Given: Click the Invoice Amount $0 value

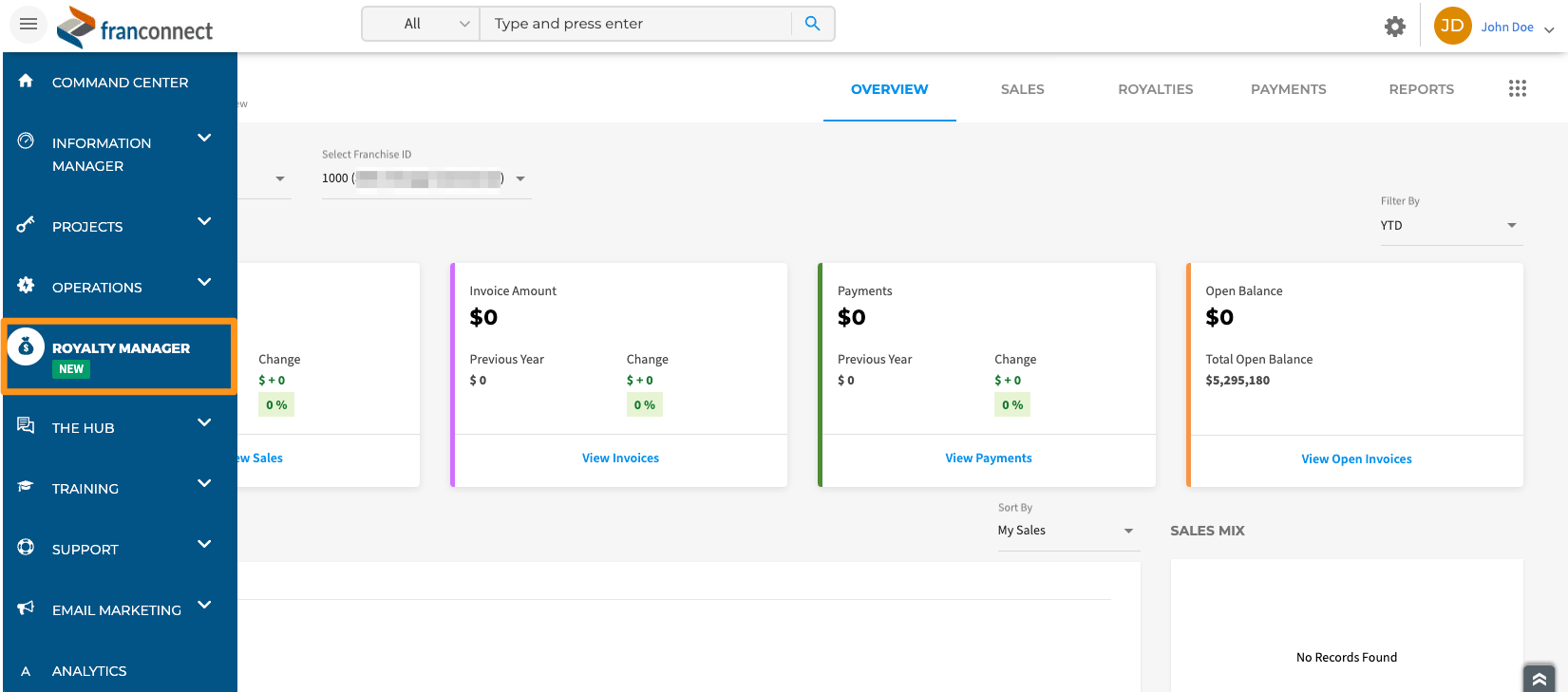Looking at the screenshot, I should click(x=483, y=317).
